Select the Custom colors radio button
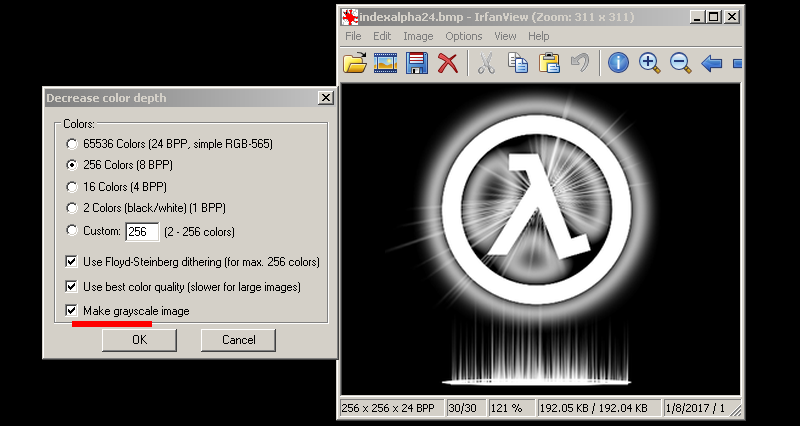 [71, 230]
